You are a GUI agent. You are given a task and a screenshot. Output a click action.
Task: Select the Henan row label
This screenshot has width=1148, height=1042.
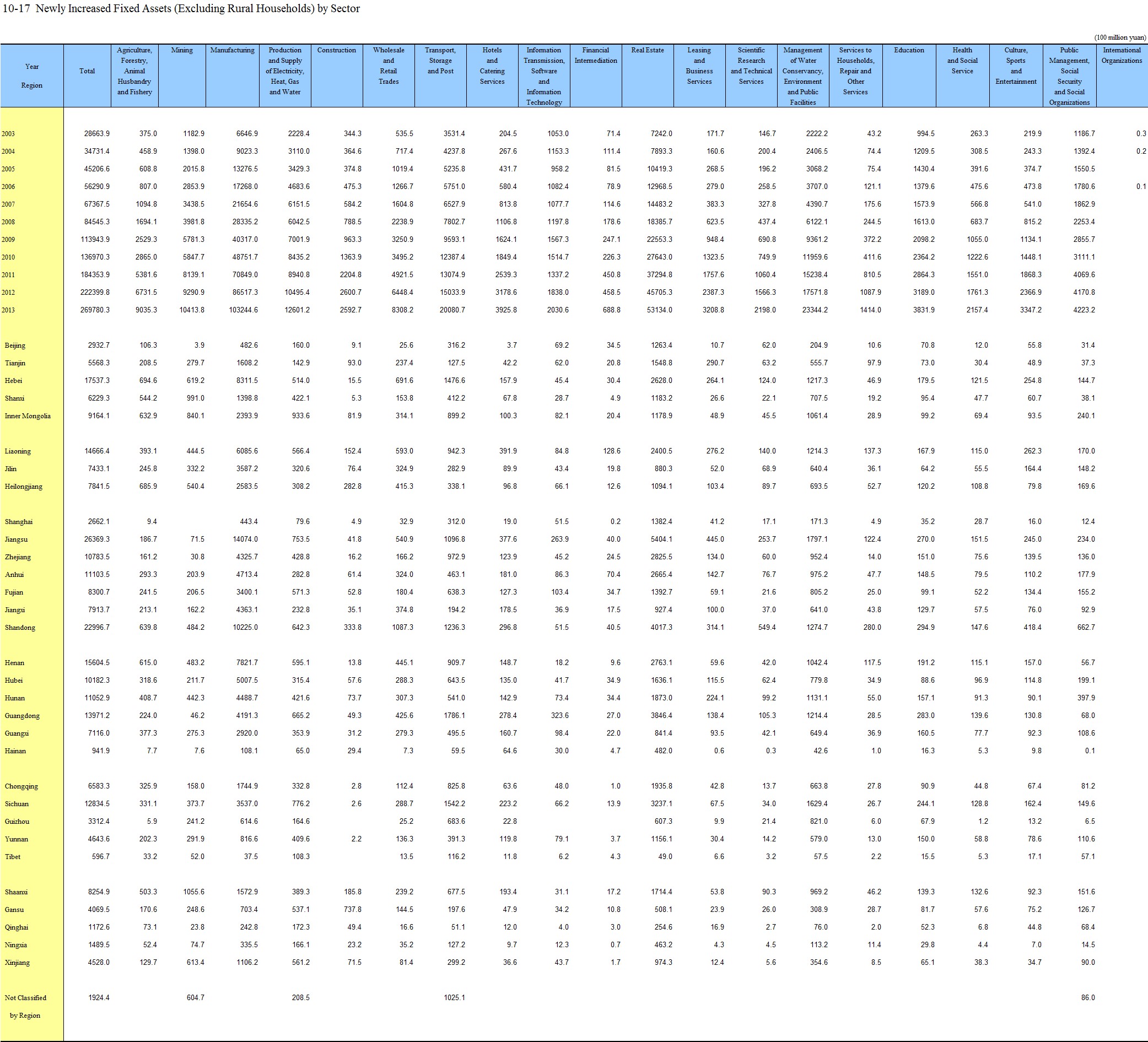coord(15,663)
